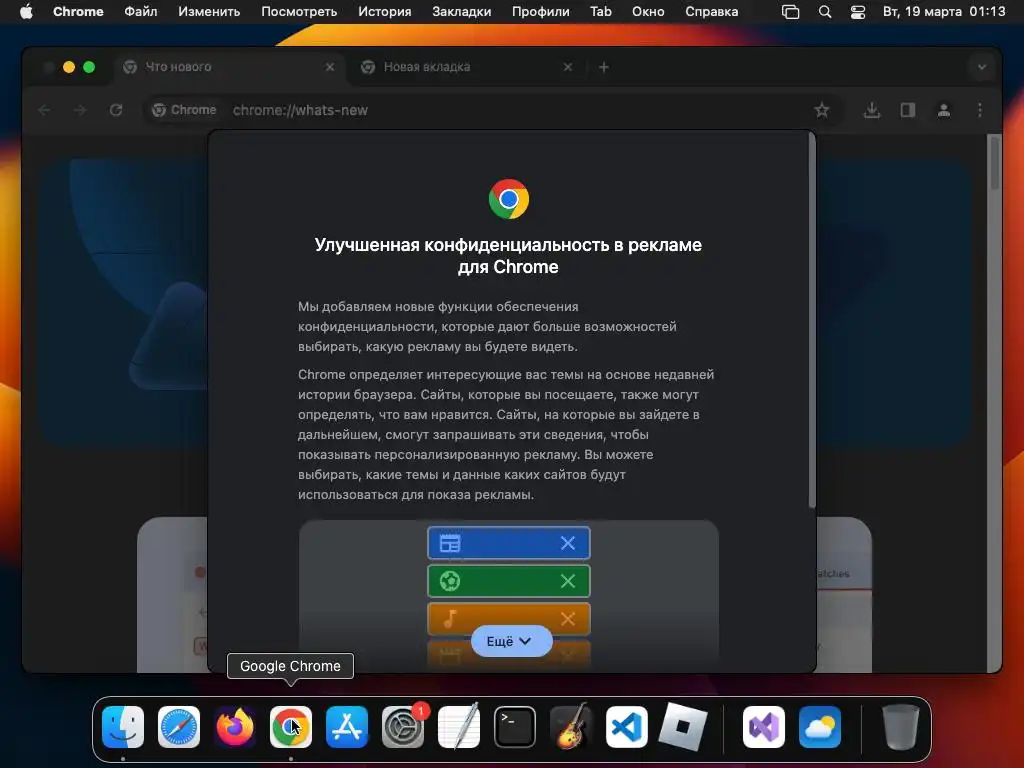The image size is (1024, 768).
Task: Open the tab search dropdown arrow
Action: tap(982, 67)
